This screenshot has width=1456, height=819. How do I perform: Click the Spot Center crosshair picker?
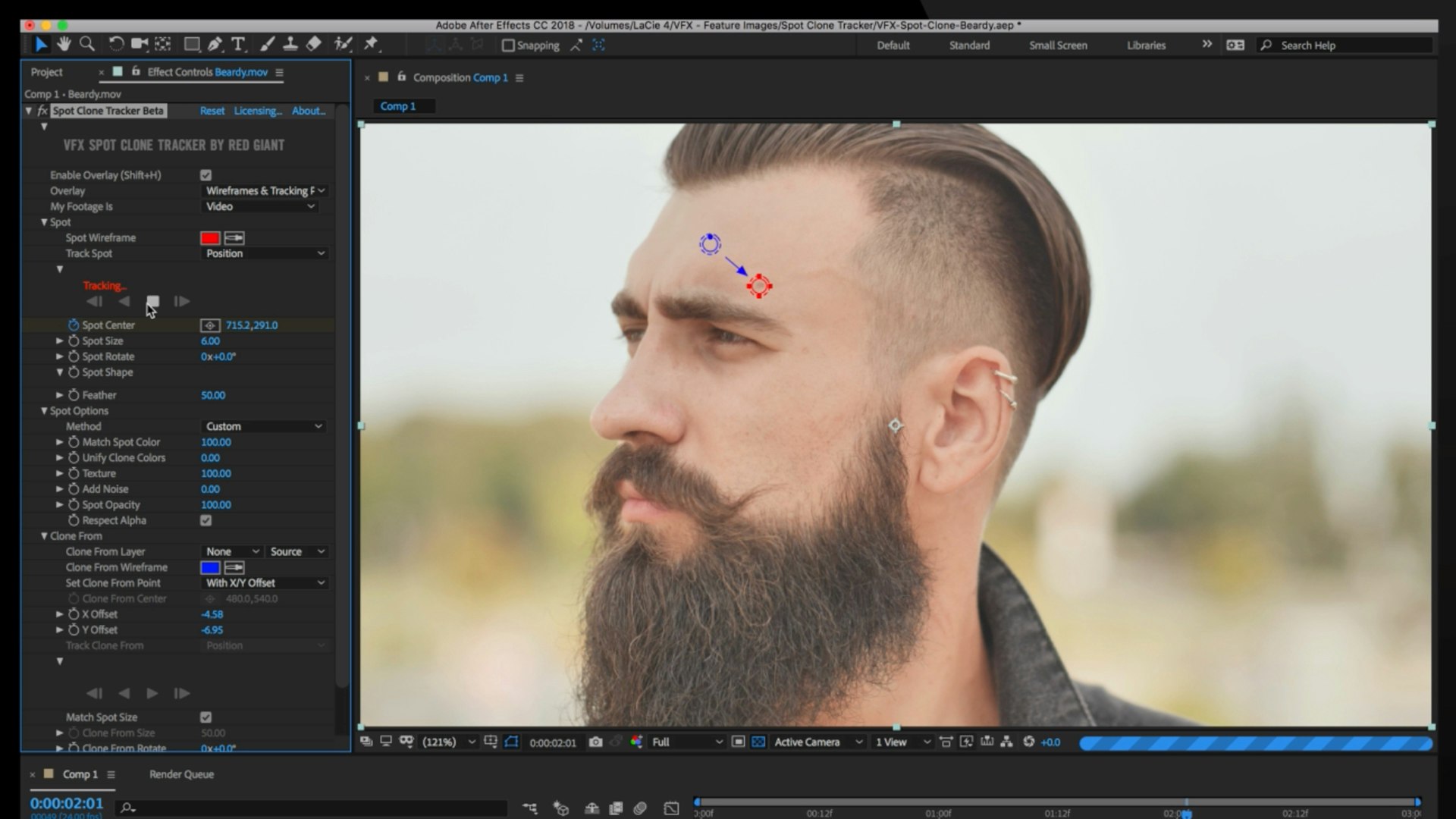point(210,325)
